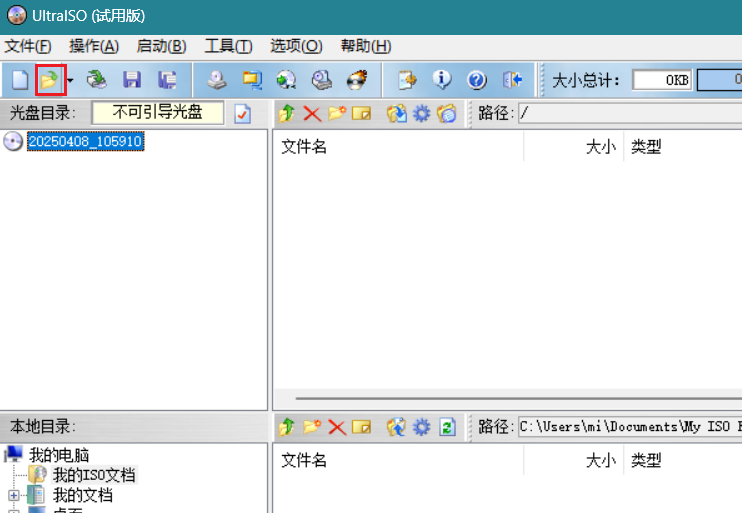Image resolution: width=742 pixels, height=513 pixels.
Task: Select the 20250408_105910 disc node
Action: (x=86, y=142)
